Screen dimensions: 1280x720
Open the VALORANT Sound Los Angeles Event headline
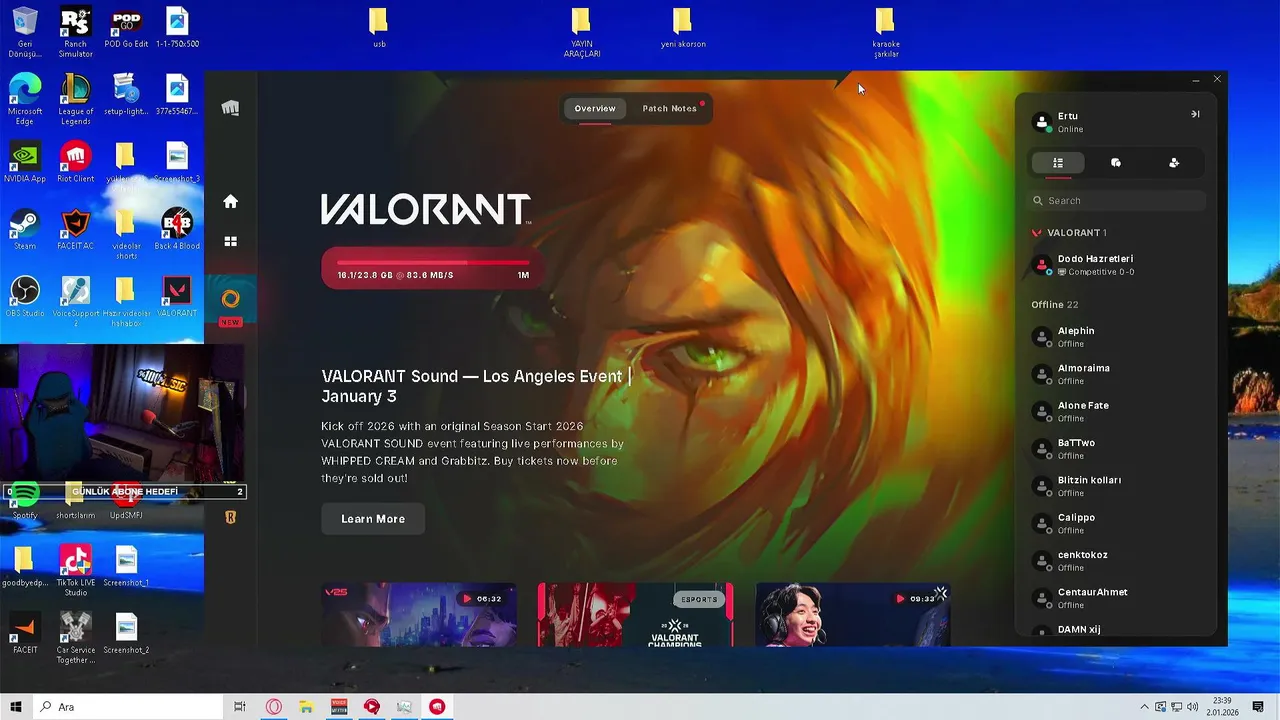pyautogui.click(x=476, y=386)
